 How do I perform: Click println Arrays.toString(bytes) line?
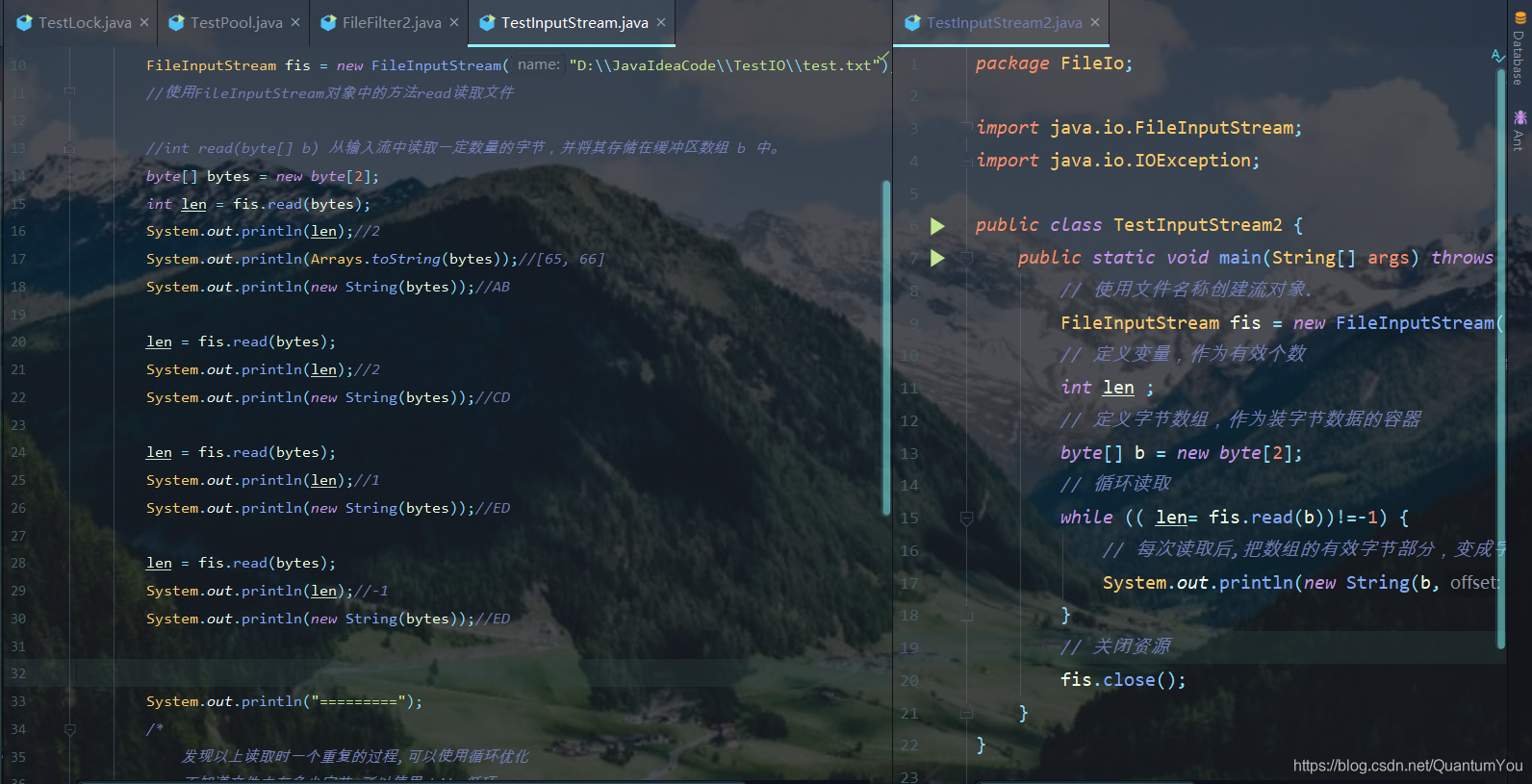coord(375,259)
